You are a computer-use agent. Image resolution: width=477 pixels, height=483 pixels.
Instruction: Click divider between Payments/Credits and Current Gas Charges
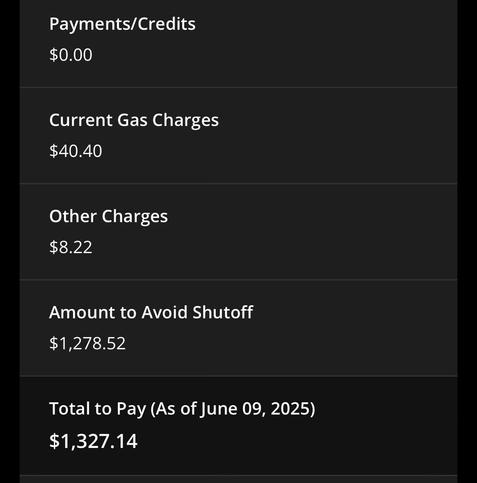coord(238,87)
